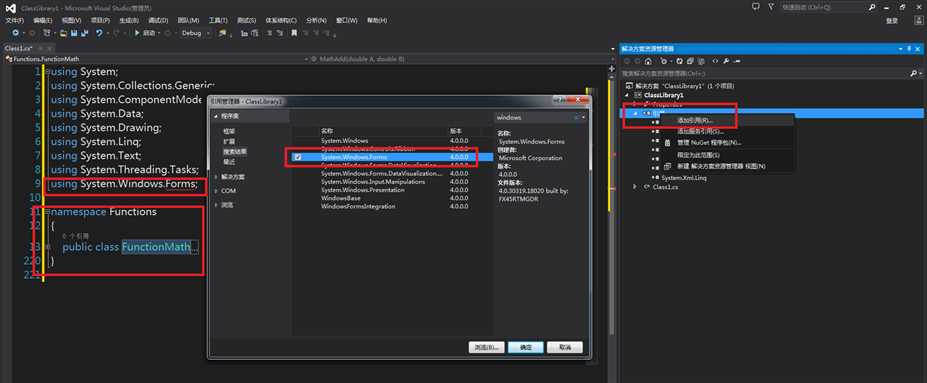Viewport: 927px width, 383px height.
Task: Select System.Windows.Presentation assembly row
Action: [392, 190]
